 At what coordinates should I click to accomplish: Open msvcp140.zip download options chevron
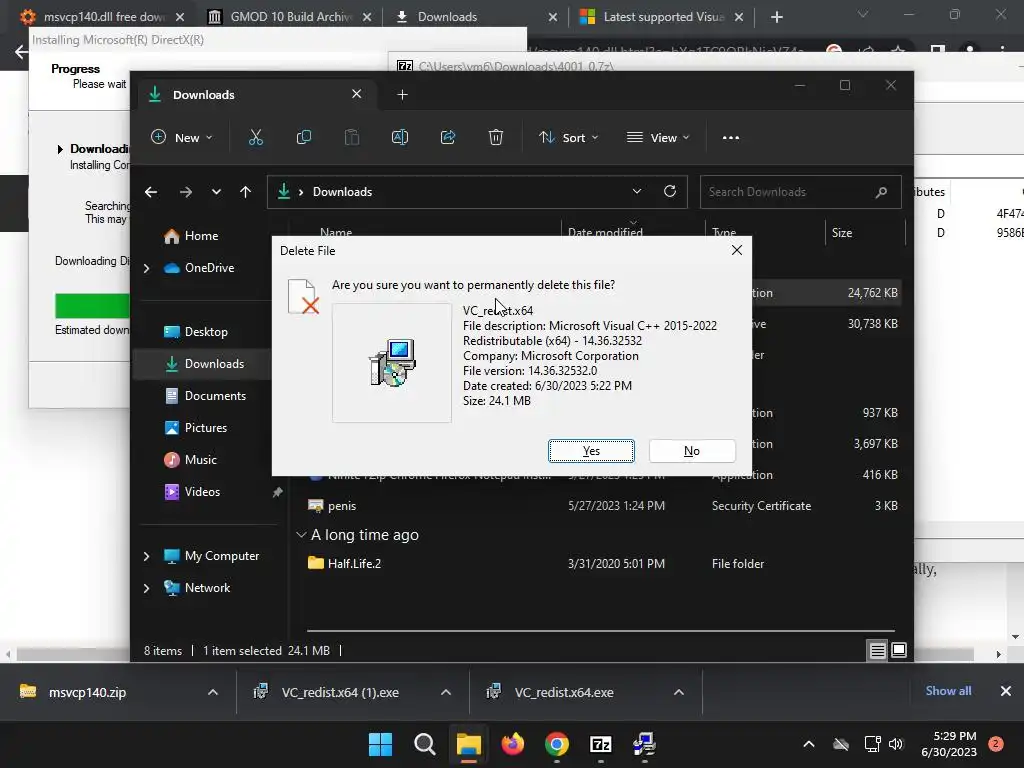213,692
